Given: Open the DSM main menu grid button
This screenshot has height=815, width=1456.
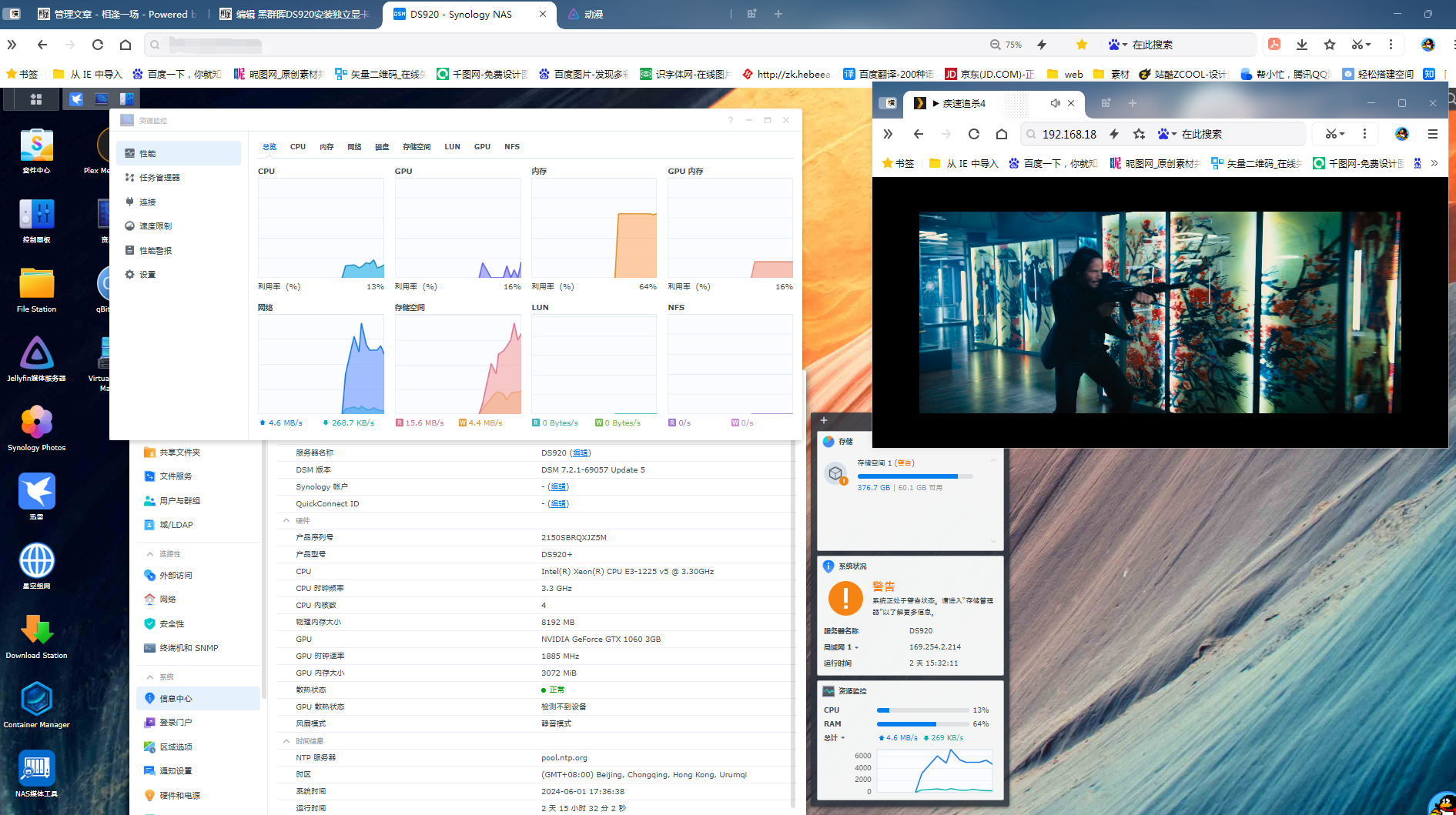Looking at the screenshot, I should pos(35,99).
